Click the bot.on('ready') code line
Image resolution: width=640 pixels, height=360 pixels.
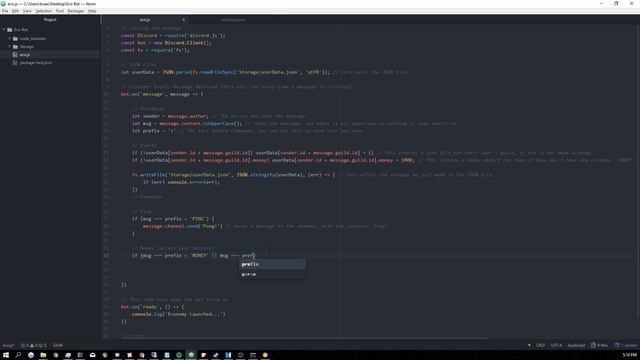coord(153,307)
